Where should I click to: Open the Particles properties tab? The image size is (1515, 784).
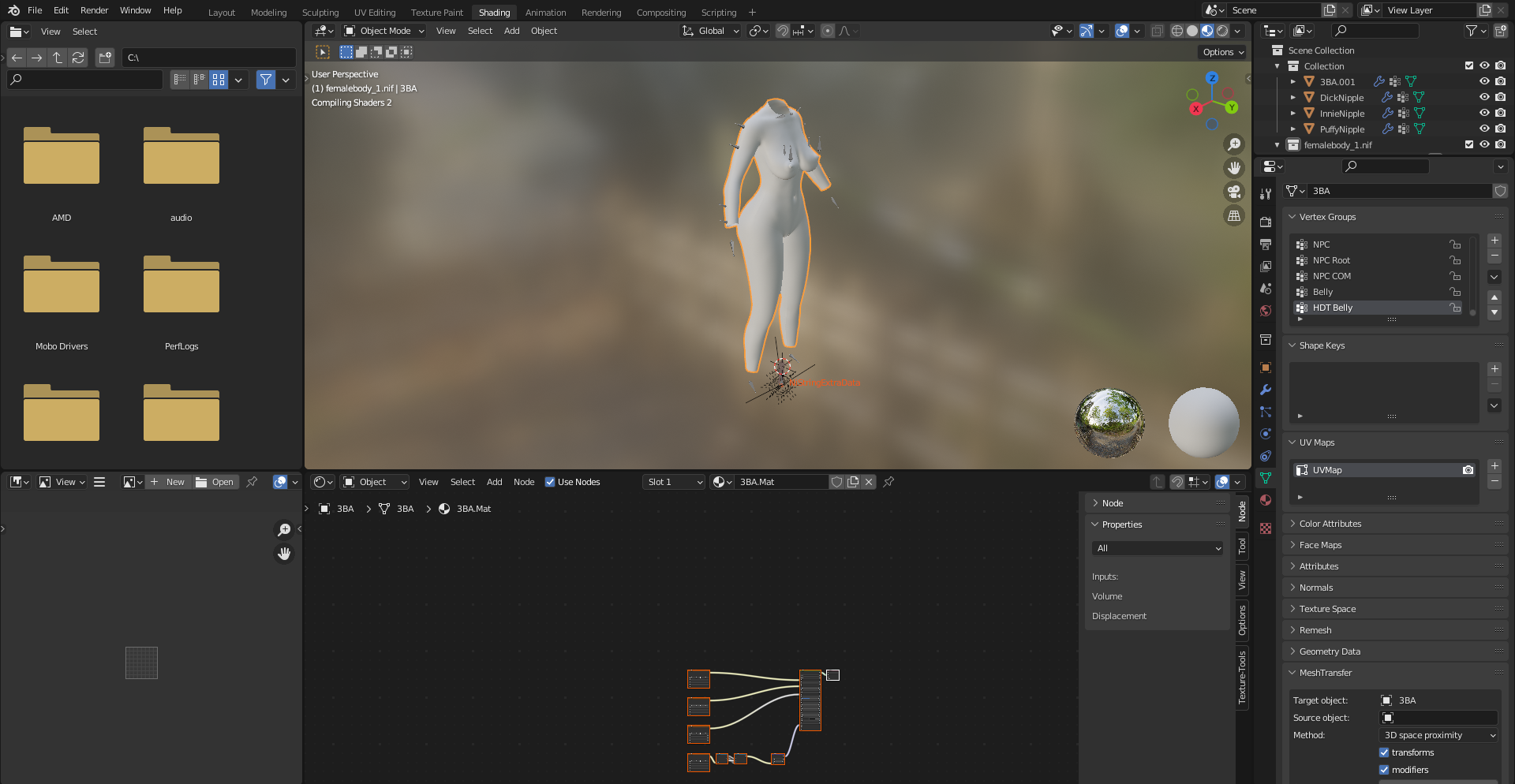point(1266,412)
